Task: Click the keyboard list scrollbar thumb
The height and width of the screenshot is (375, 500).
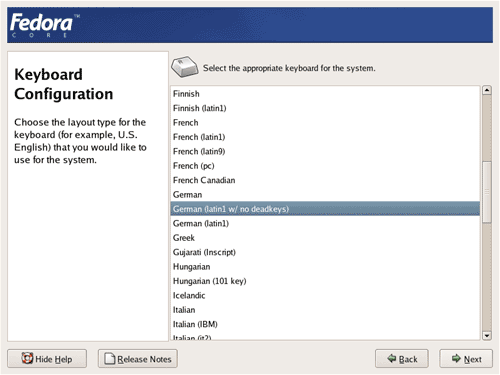Action: pyautogui.click(x=487, y=192)
